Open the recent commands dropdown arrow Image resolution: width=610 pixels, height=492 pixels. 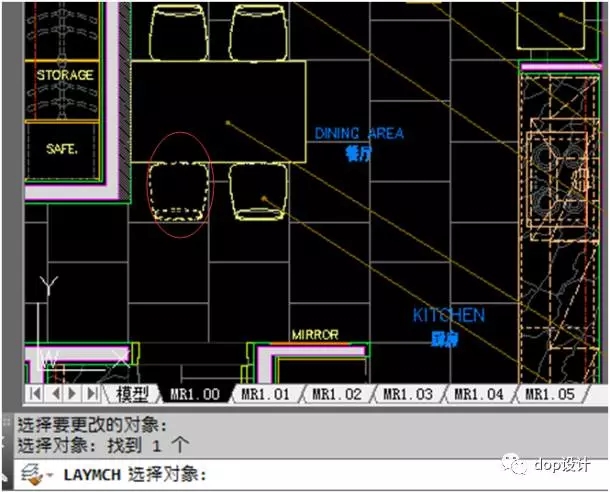click(49, 474)
